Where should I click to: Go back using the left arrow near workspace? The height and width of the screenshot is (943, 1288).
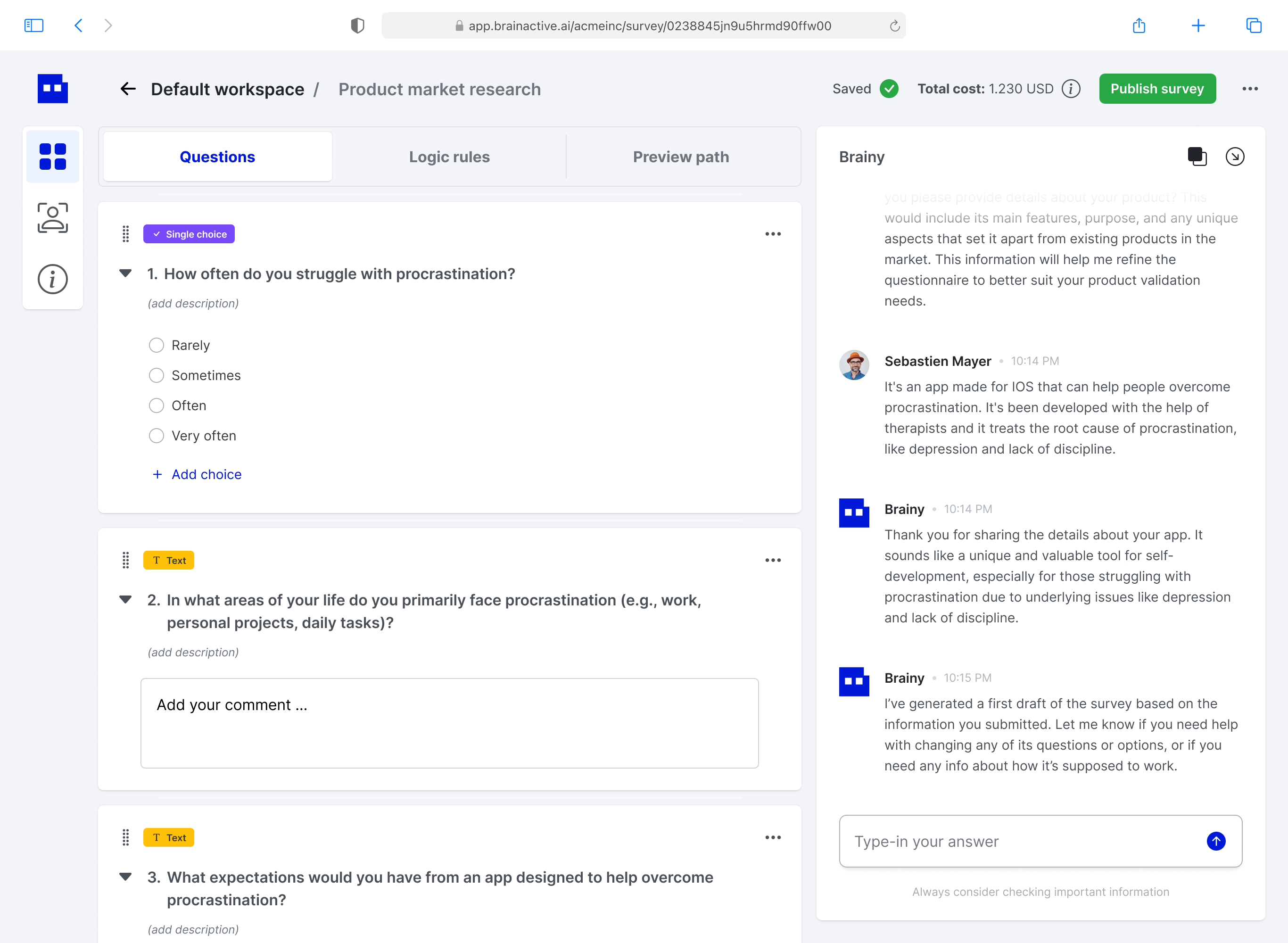(x=128, y=89)
